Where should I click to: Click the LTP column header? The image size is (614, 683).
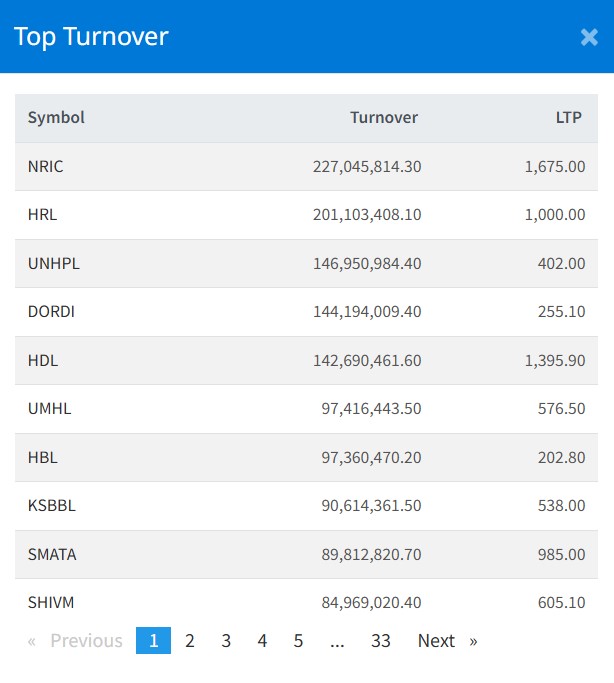tap(569, 118)
